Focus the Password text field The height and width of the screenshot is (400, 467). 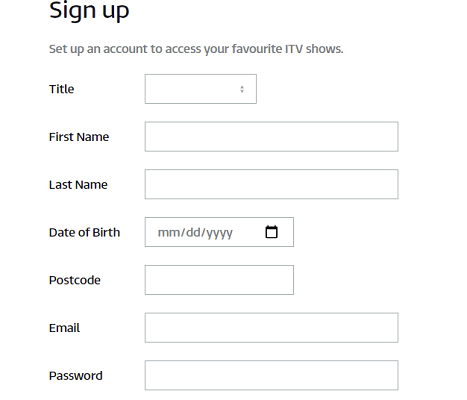271,375
